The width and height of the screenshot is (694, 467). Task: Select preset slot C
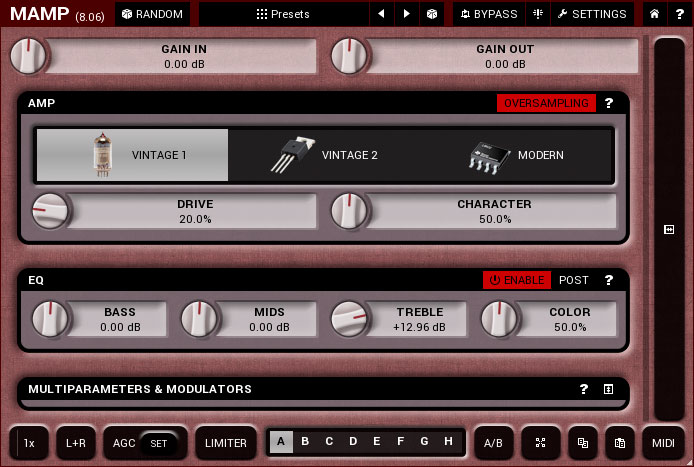(329, 442)
